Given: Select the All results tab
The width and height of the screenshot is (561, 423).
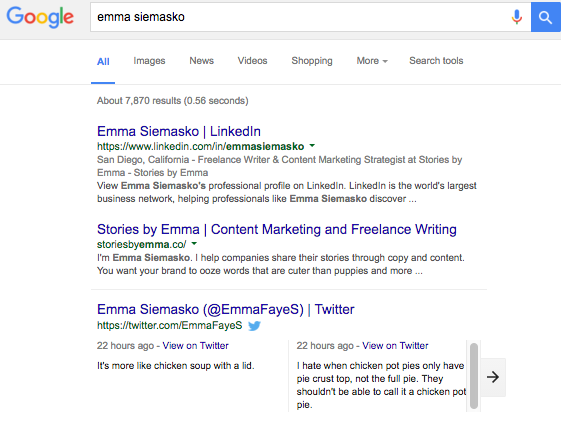Looking at the screenshot, I should tap(103, 62).
